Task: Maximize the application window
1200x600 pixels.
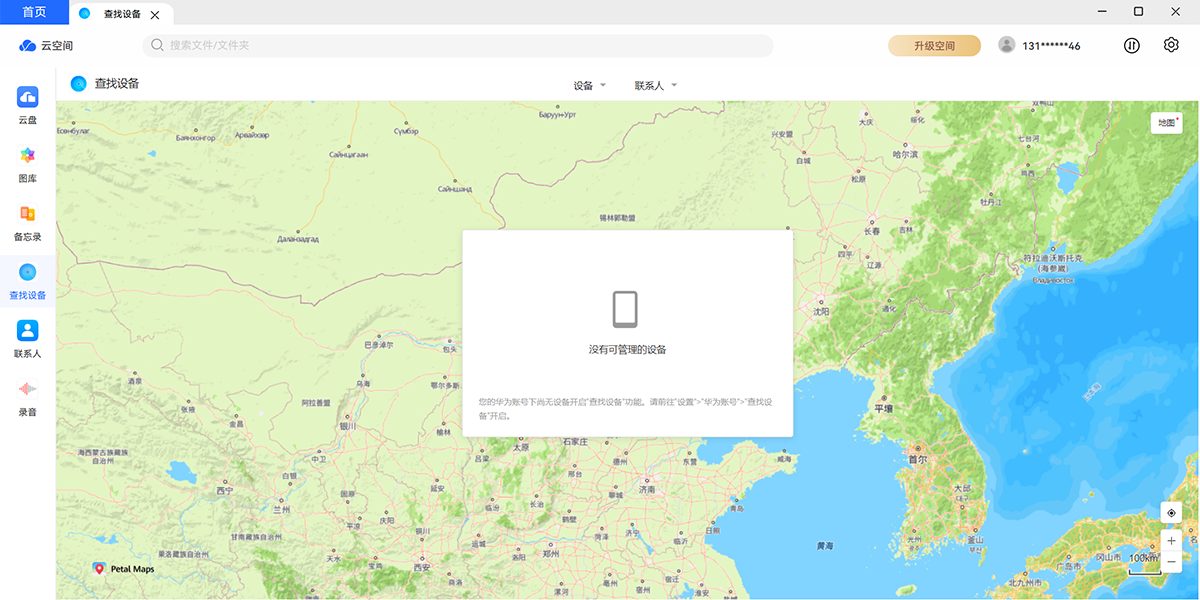Action: tap(1138, 11)
